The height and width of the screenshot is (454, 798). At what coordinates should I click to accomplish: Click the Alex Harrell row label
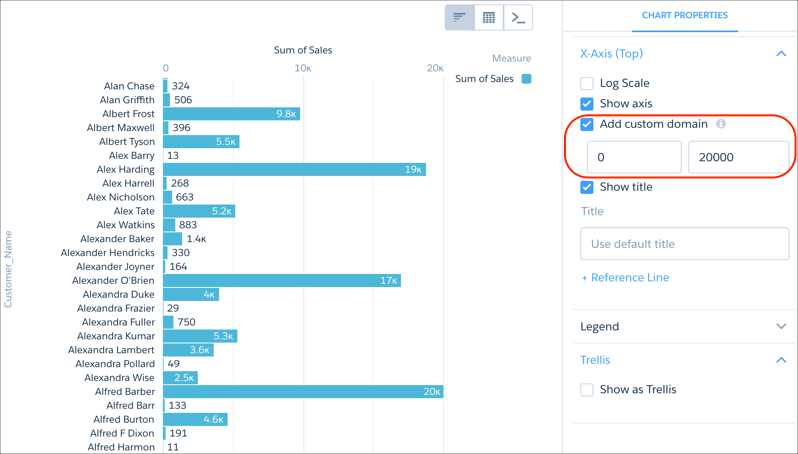(128, 183)
